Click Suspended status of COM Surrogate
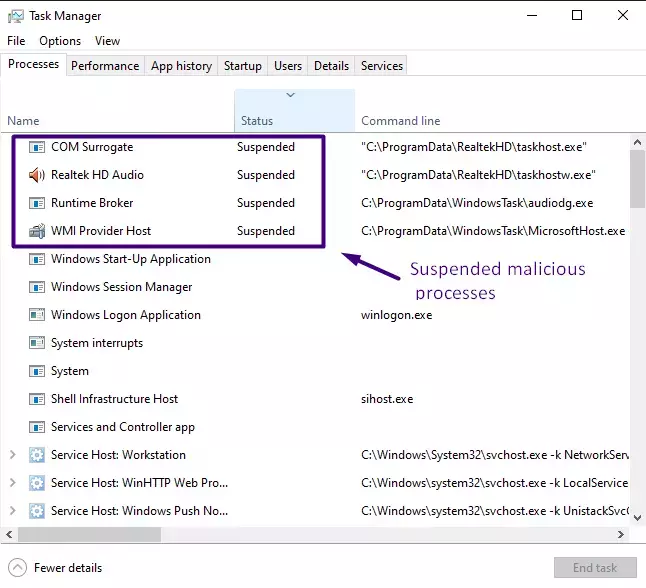 click(x=266, y=147)
